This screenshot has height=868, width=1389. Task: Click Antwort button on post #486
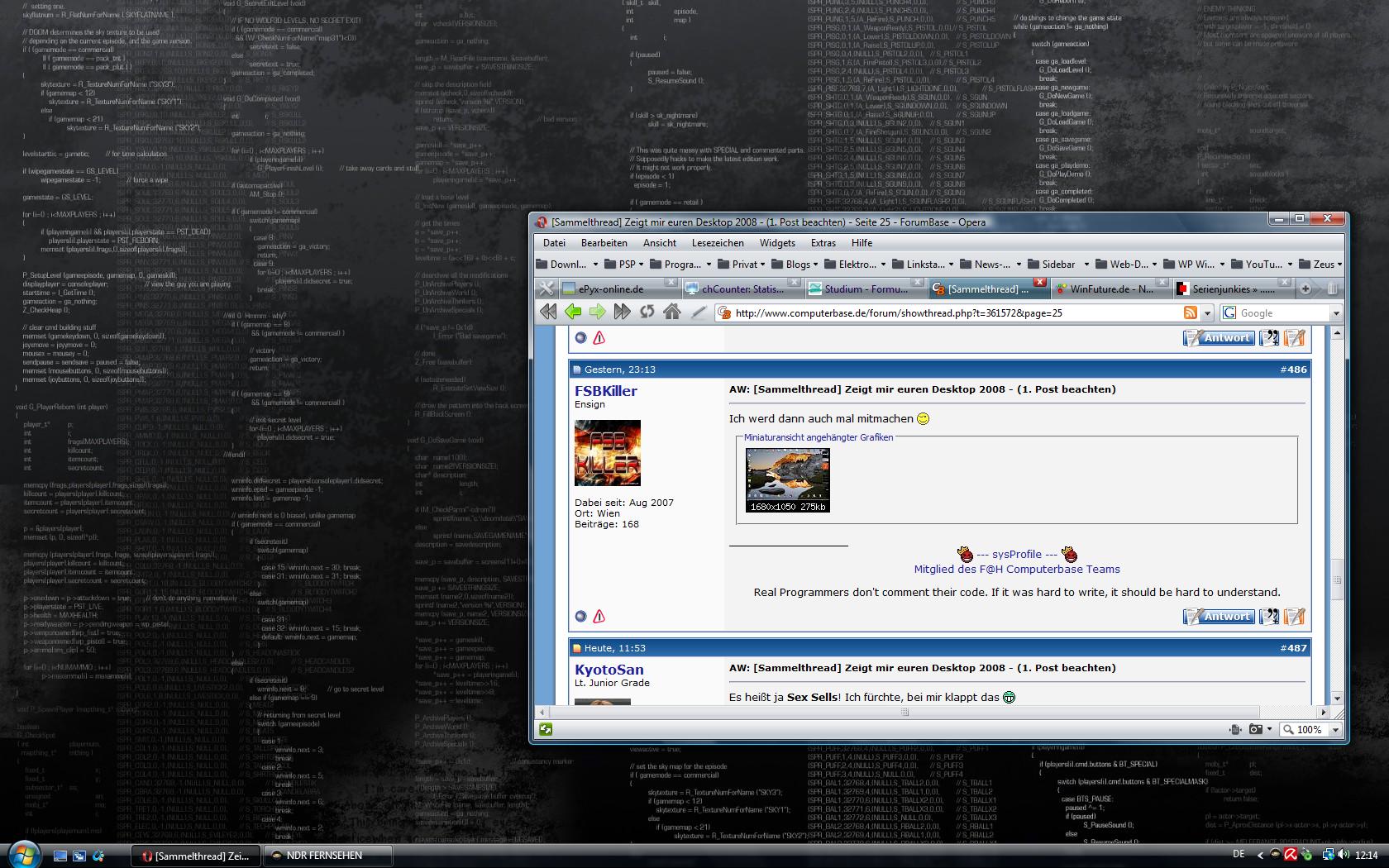pos(1220,617)
